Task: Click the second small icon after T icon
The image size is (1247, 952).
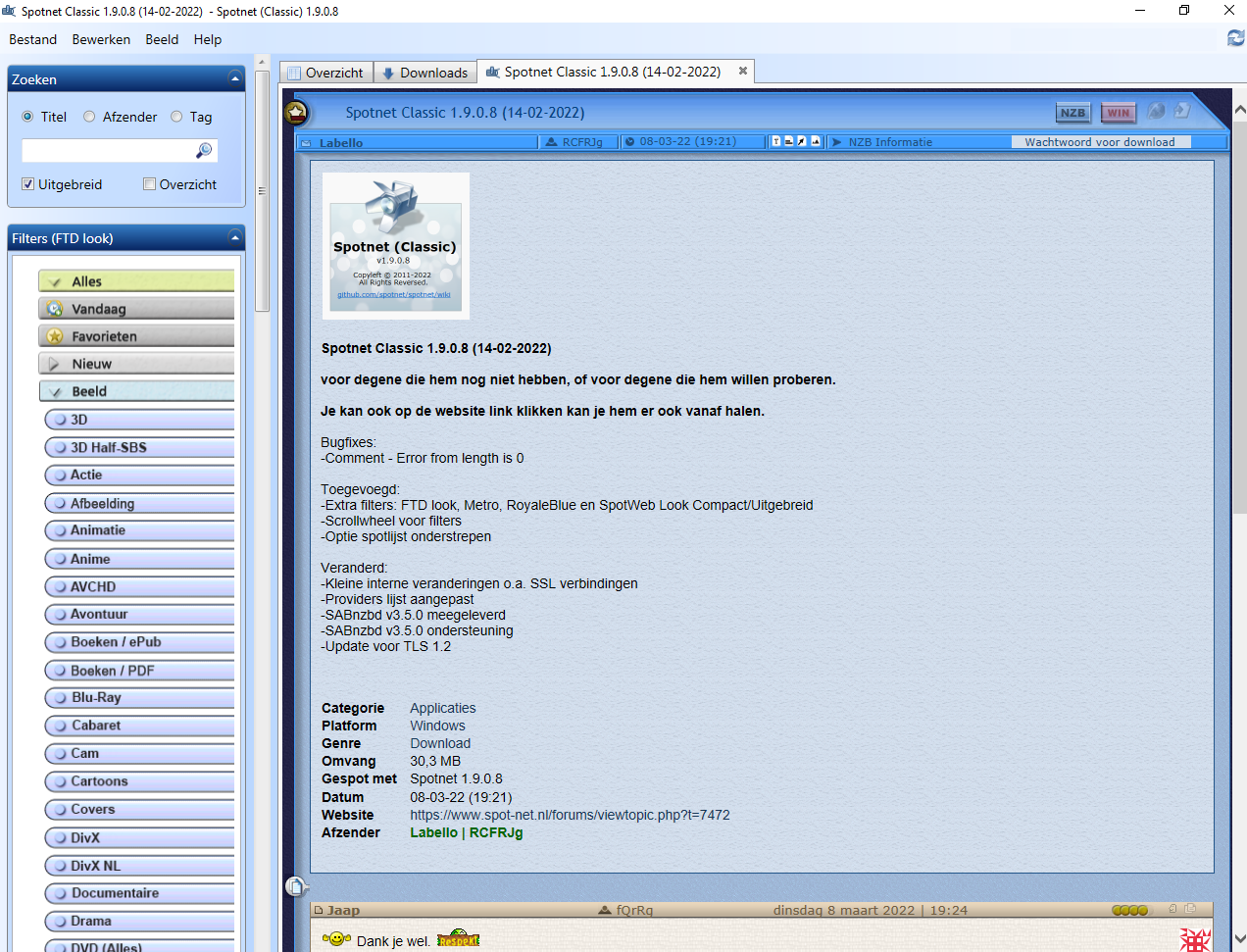Action: 789,142
